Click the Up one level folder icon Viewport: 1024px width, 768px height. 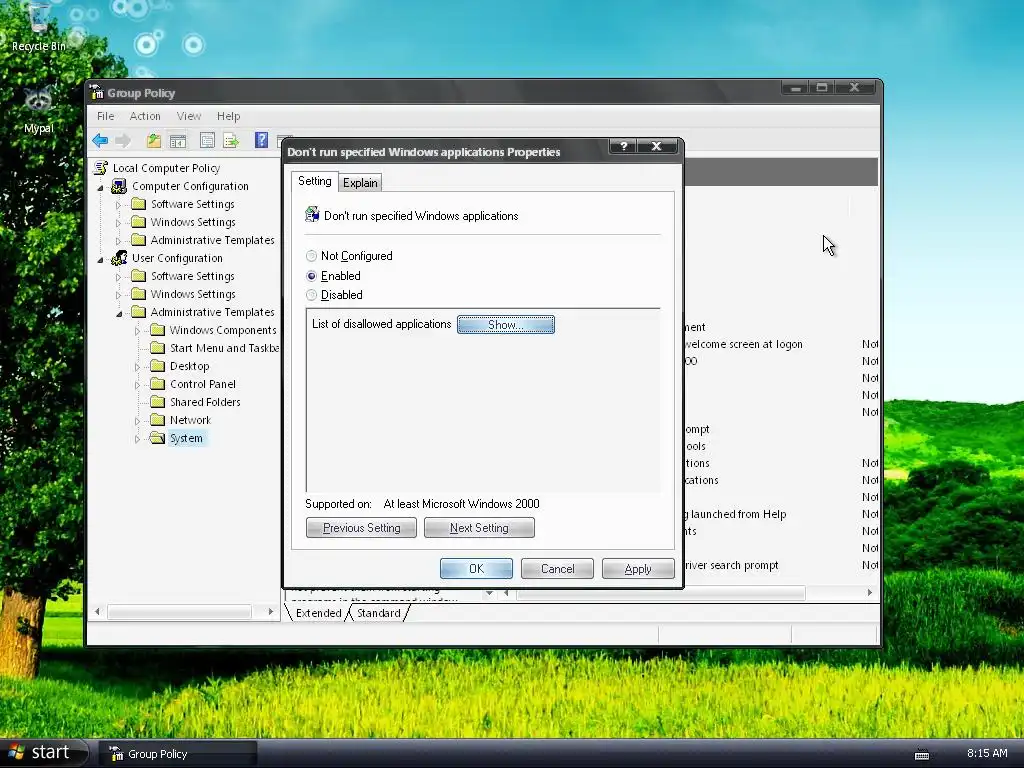tap(154, 140)
